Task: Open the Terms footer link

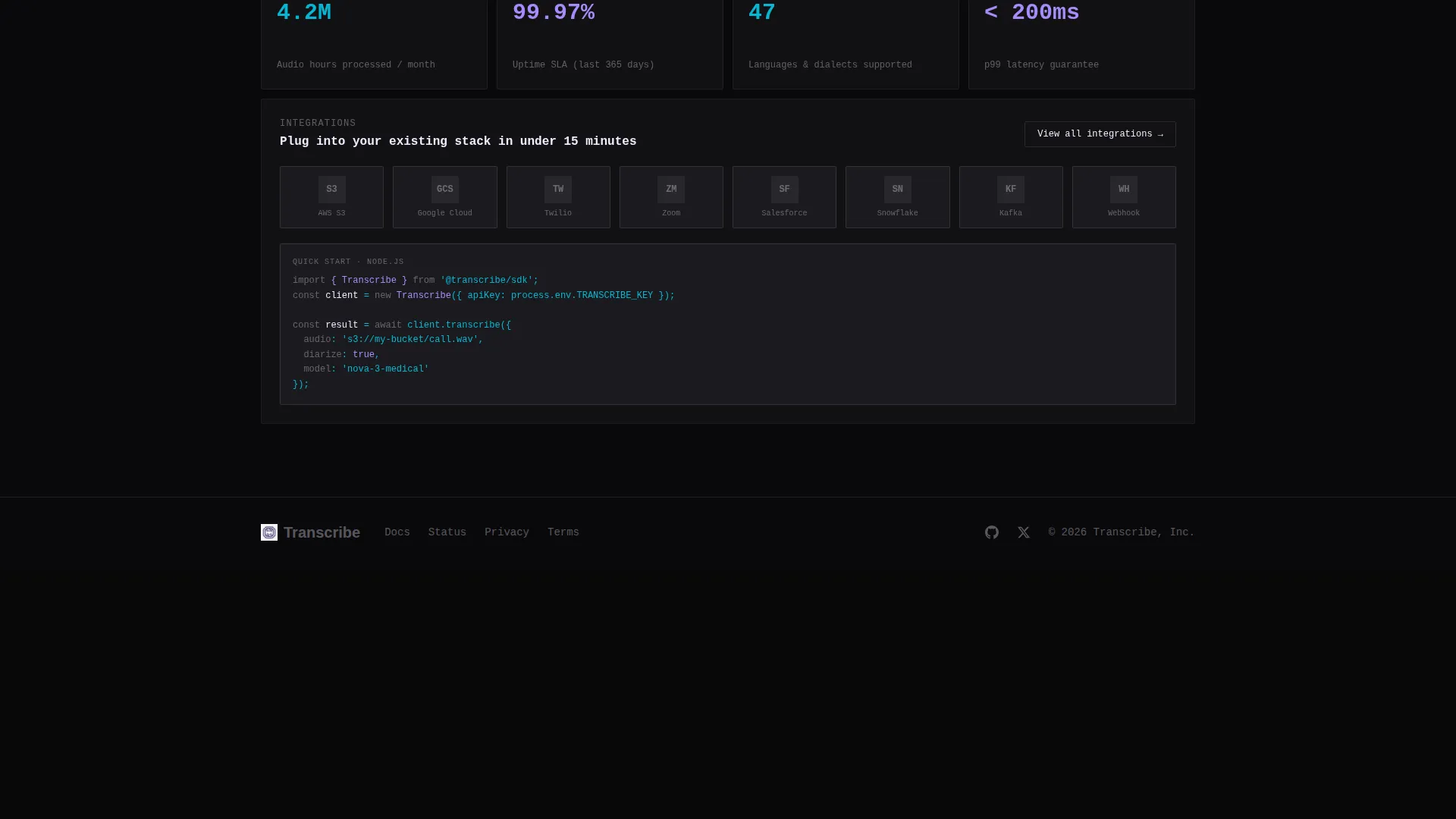Action: click(563, 532)
